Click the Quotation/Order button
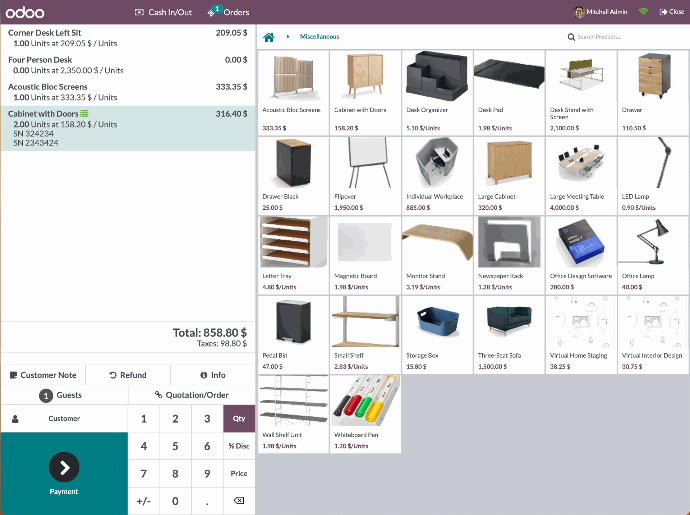Viewport: 690px width, 515px height. coord(191,395)
